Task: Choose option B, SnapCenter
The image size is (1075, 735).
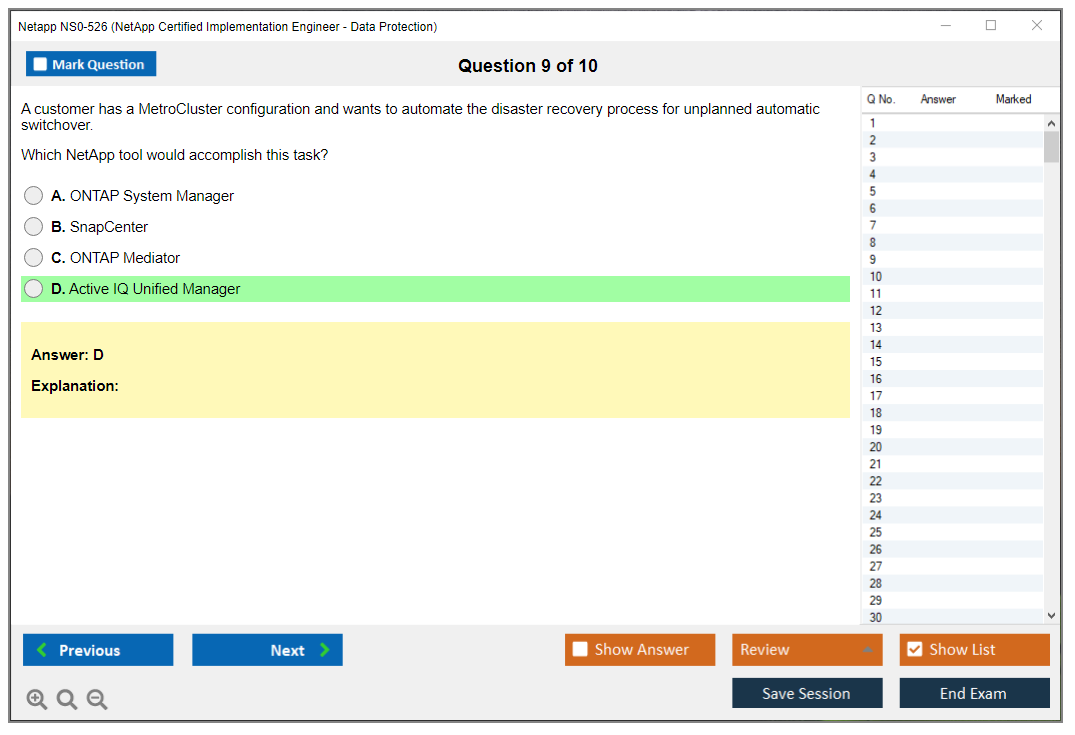Action: coord(34,227)
